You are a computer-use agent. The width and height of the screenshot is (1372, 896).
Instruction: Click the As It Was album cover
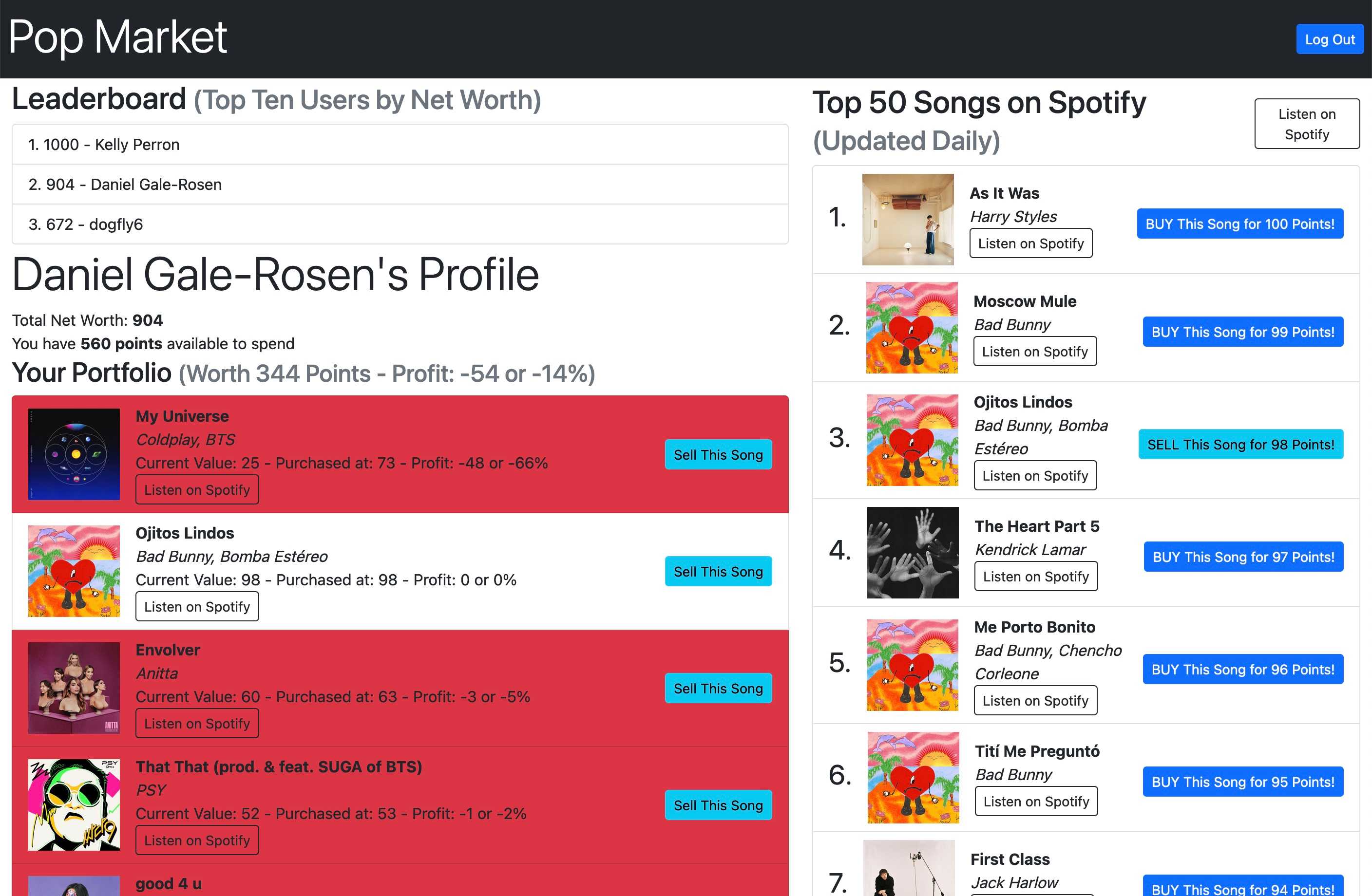click(x=907, y=220)
